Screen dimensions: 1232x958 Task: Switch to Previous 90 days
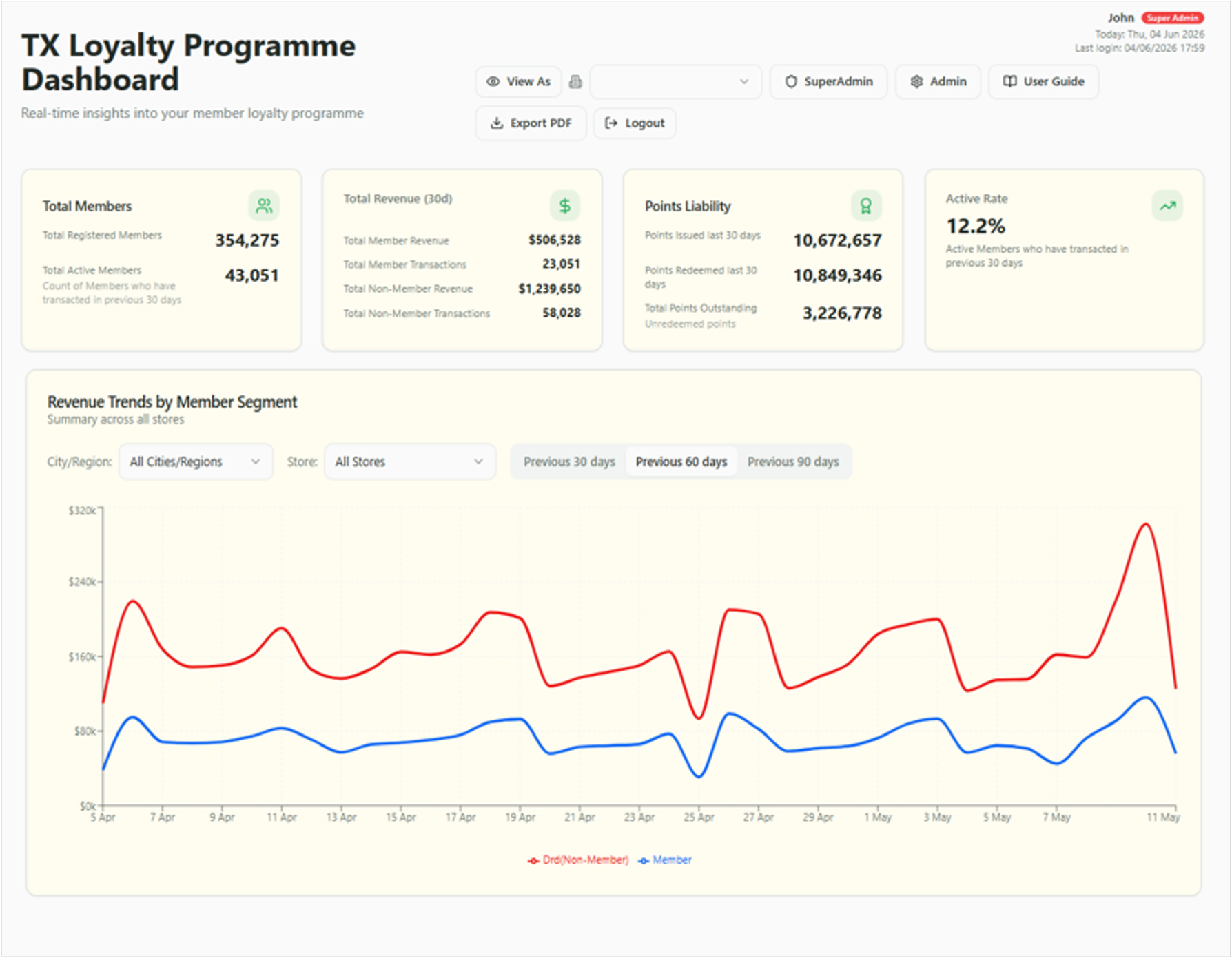coord(793,461)
